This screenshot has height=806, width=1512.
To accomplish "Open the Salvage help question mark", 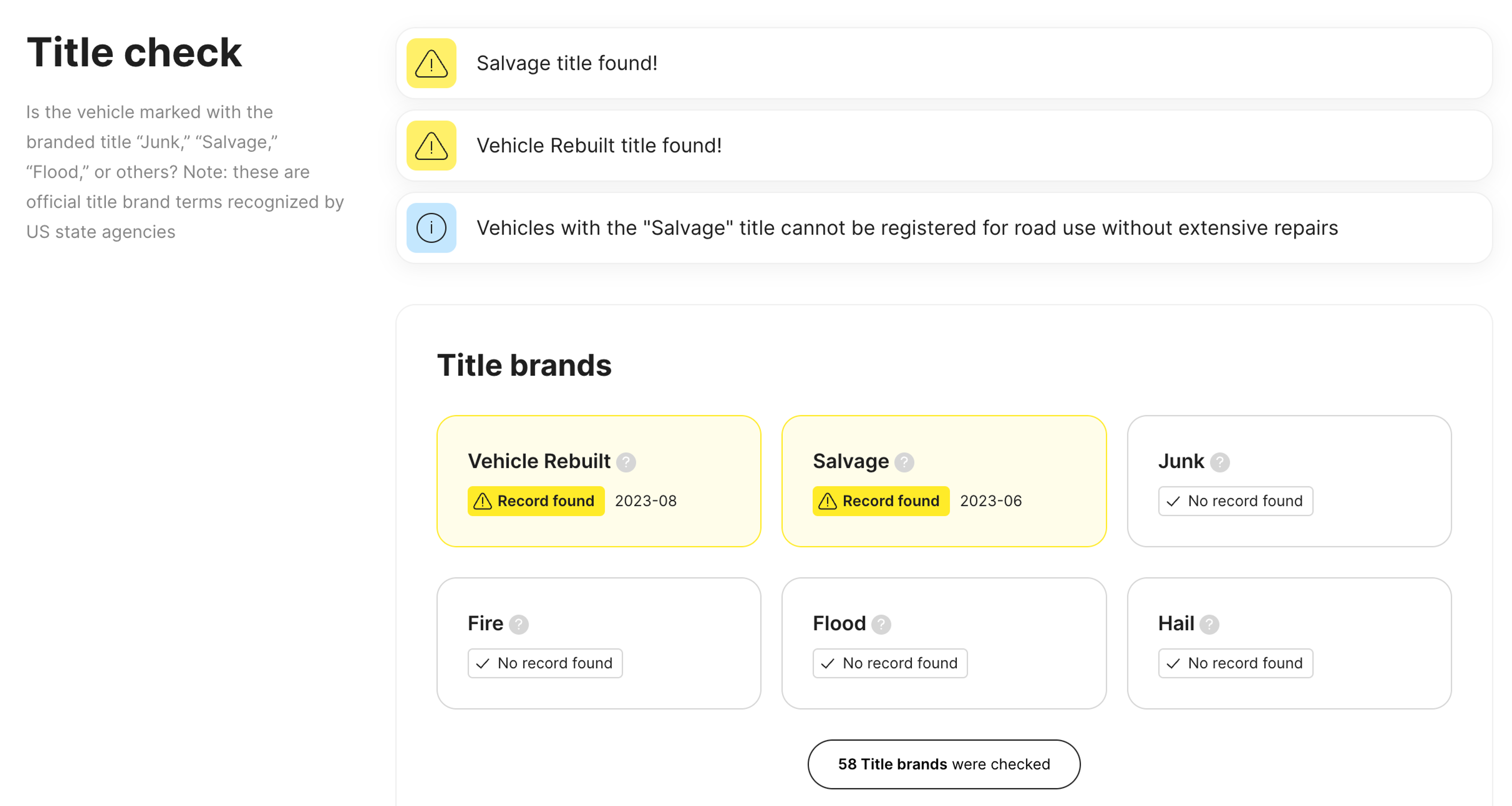I will click(904, 463).
